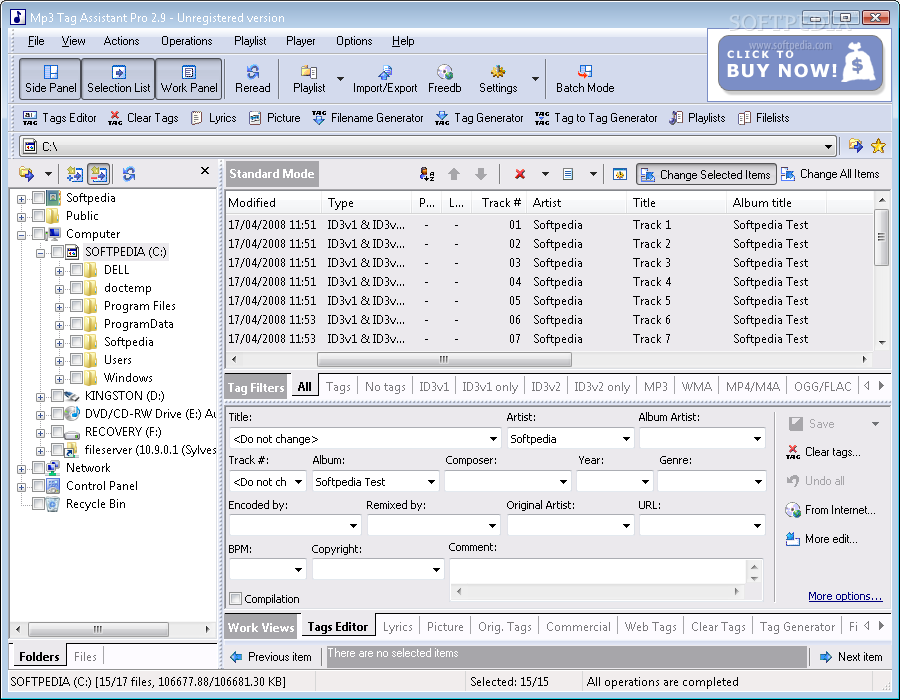Image resolution: width=900 pixels, height=700 pixels.
Task: Click the file list vertical scrollbar thumb
Action: 882,237
